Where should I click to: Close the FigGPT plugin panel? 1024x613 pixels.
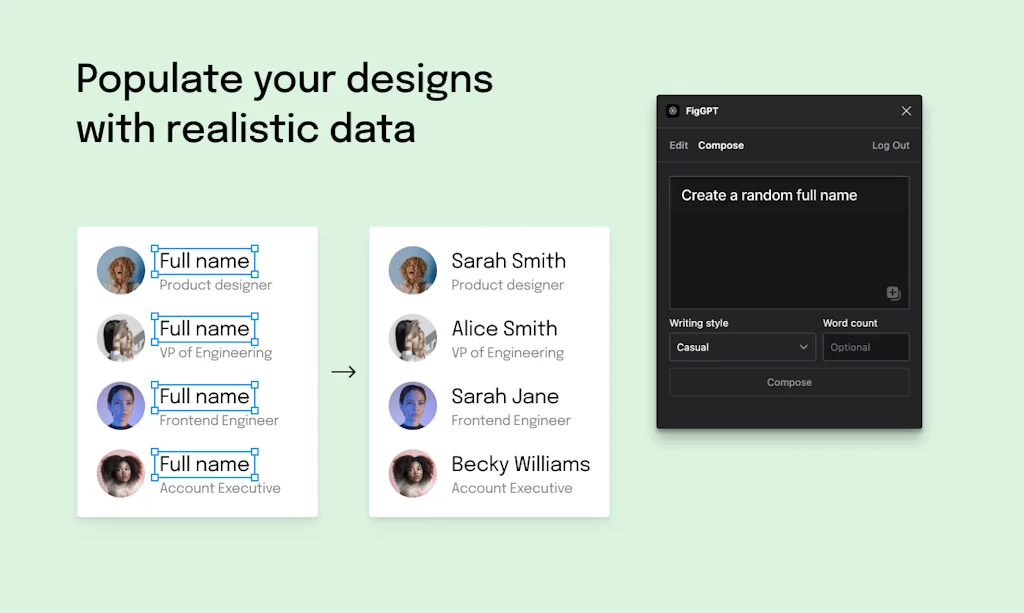[x=906, y=110]
